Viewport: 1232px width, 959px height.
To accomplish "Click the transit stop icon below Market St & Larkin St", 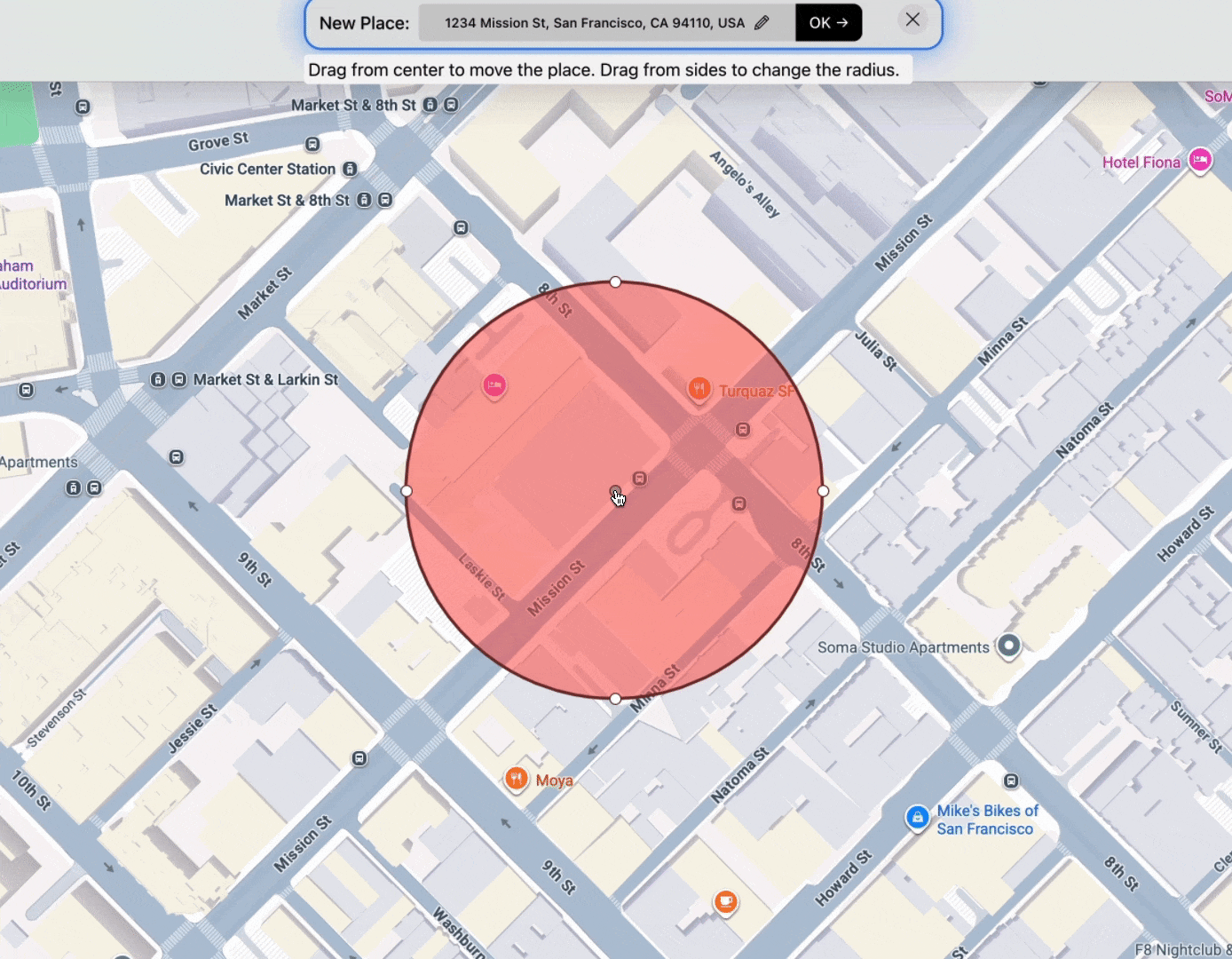I will coord(177,457).
